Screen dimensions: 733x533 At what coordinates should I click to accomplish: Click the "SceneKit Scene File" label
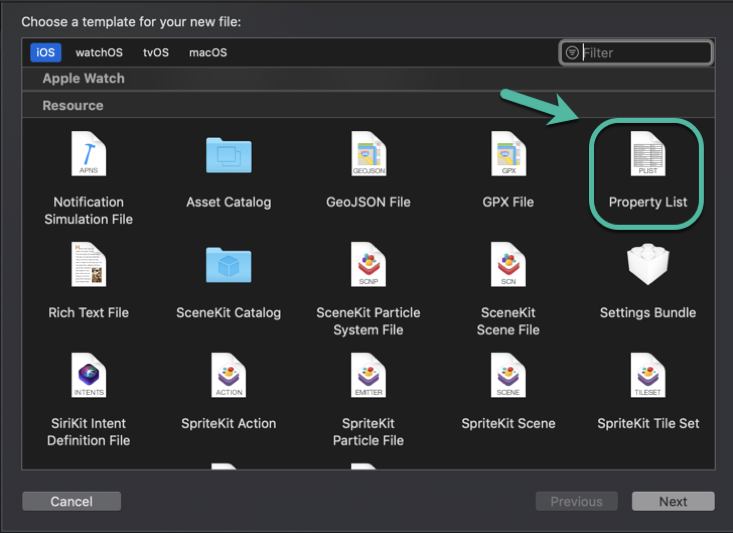tap(508, 321)
